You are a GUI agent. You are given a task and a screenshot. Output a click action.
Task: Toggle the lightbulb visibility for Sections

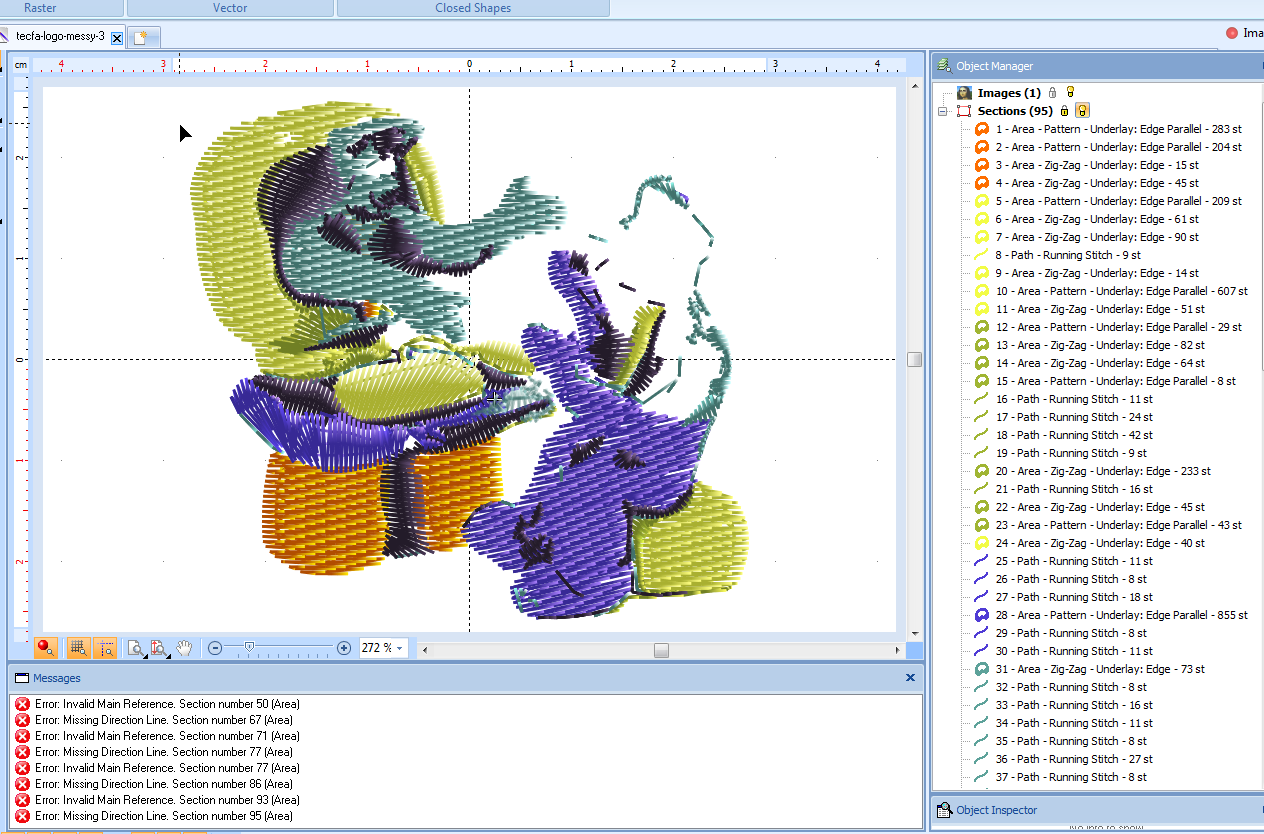pos(1082,111)
